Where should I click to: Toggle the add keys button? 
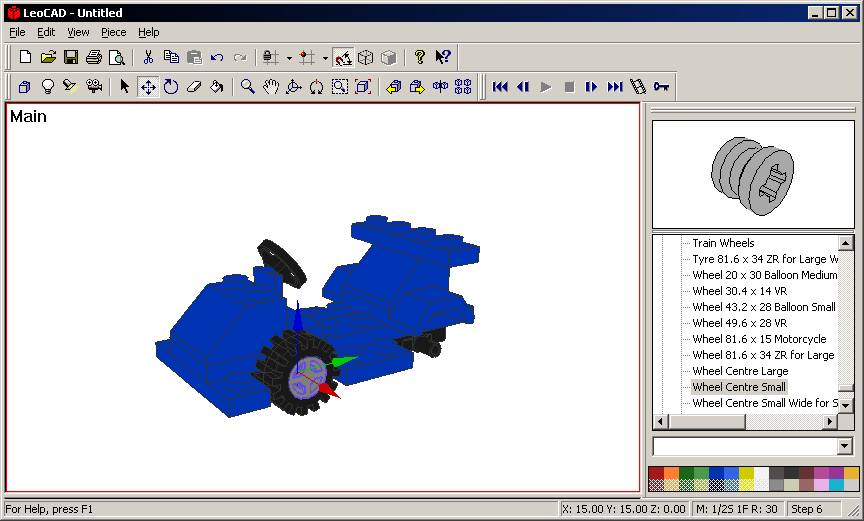(661, 87)
